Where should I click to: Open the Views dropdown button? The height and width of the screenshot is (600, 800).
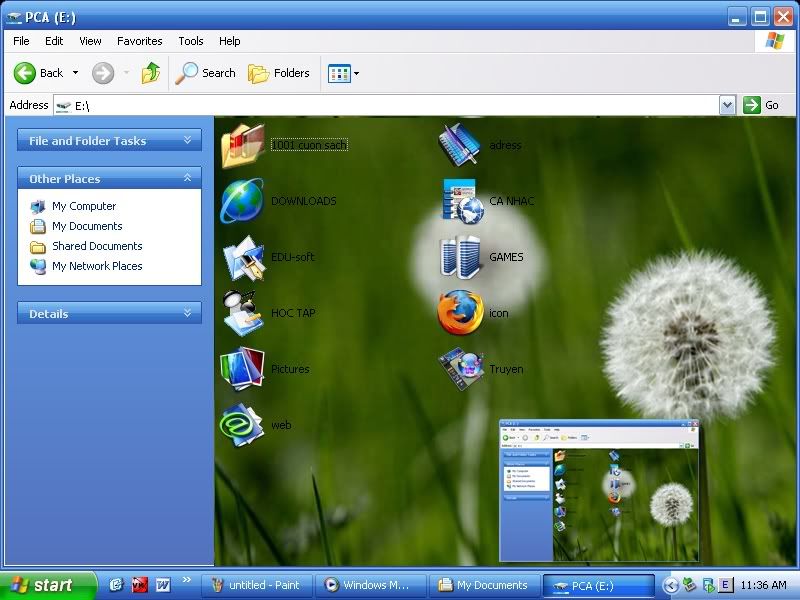tap(343, 73)
